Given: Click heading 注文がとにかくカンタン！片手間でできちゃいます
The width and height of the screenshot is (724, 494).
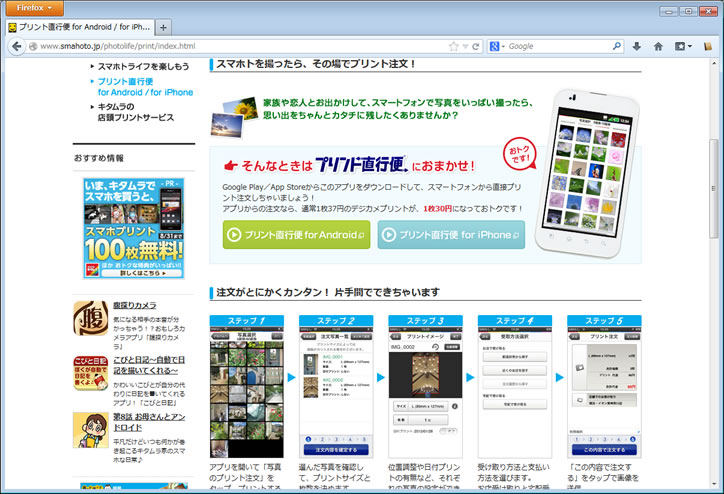Looking at the screenshot, I should click(x=328, y=292).
